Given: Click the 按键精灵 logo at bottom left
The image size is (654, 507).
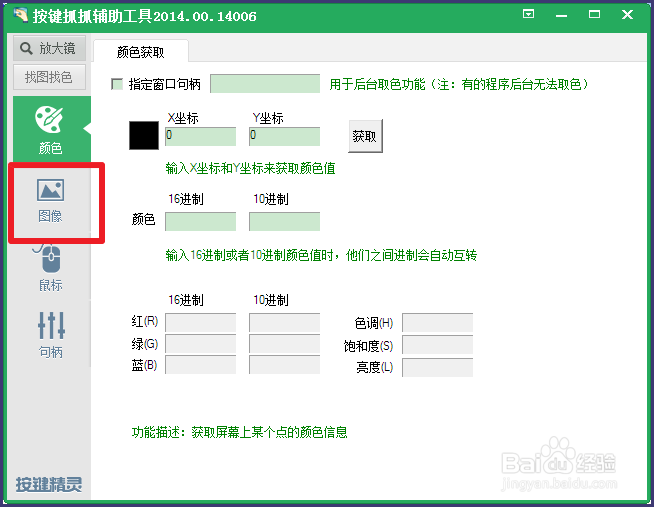Looking at the screenshot, I should click(49, 484).
